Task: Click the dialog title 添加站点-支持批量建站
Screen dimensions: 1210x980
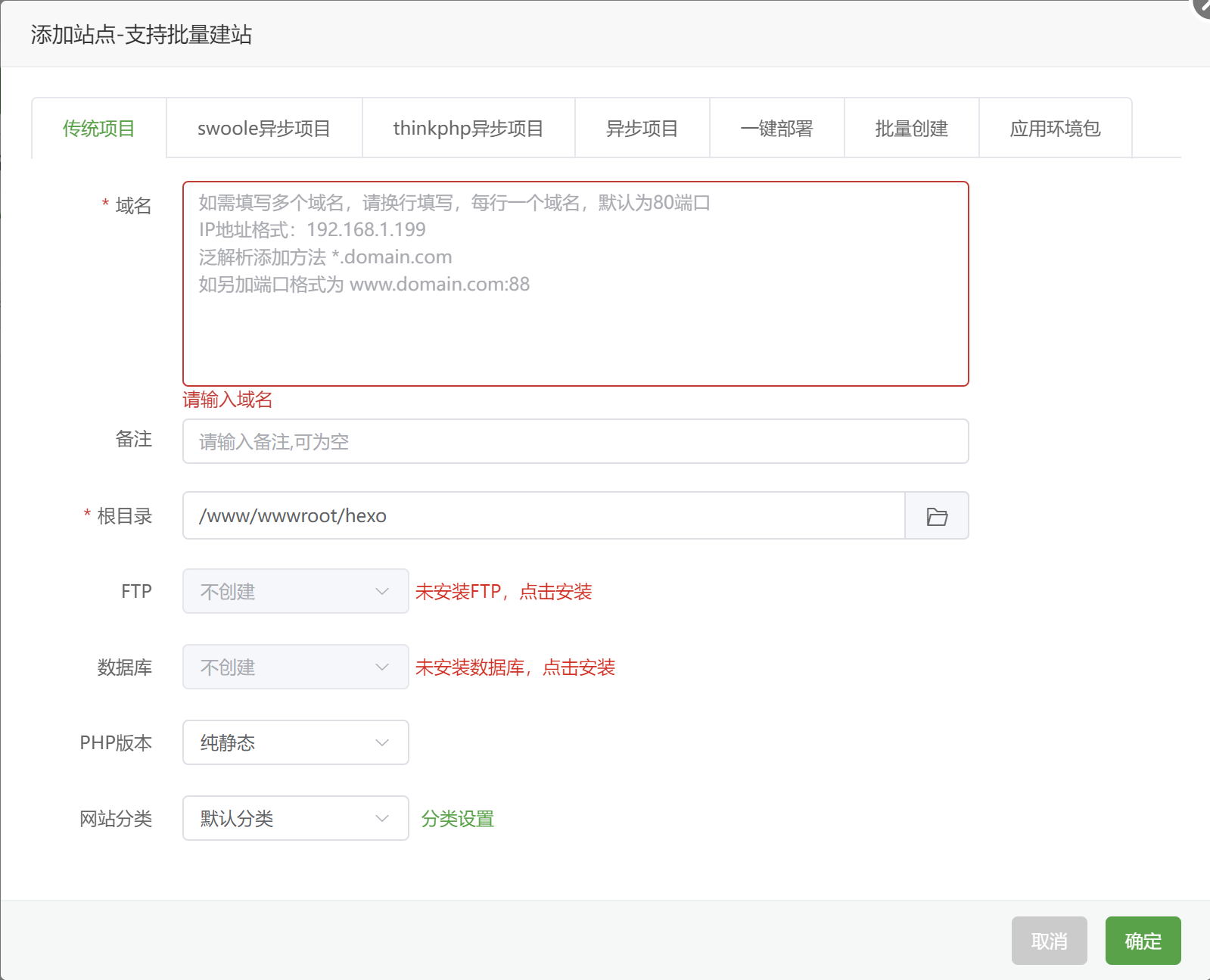Action: click(142, 35)
